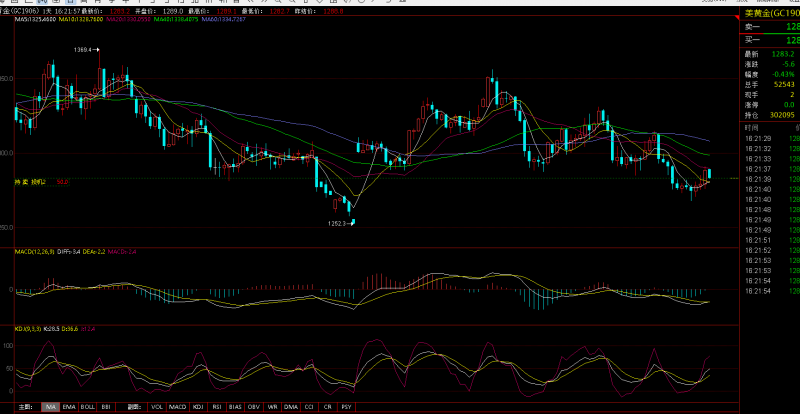Viewport: 800px width, 414px height.
Task: Choose the WR indicator
Action: coord(272,407)
